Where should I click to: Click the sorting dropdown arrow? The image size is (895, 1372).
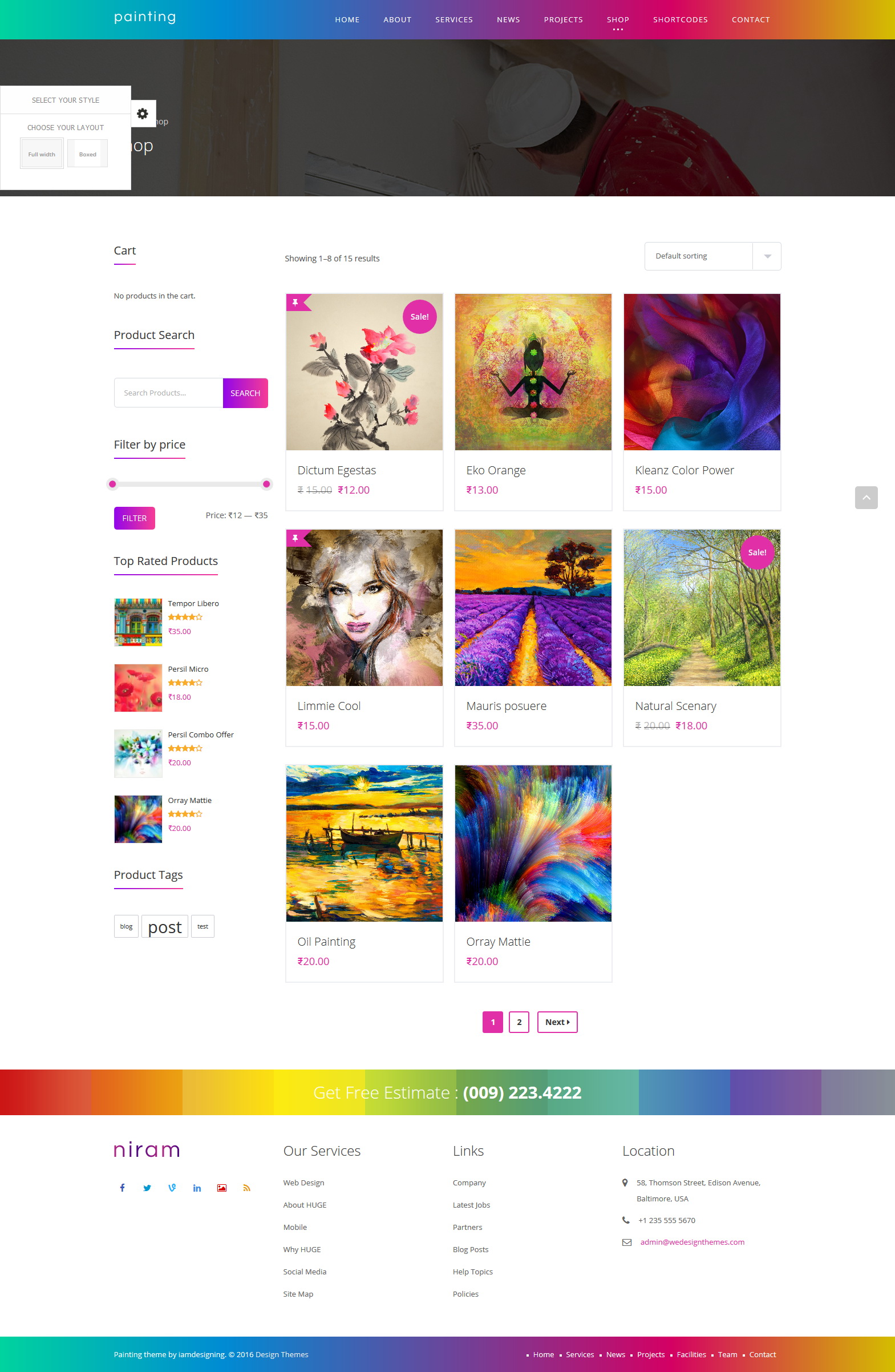pyautogui.click(x=767, y=256)
